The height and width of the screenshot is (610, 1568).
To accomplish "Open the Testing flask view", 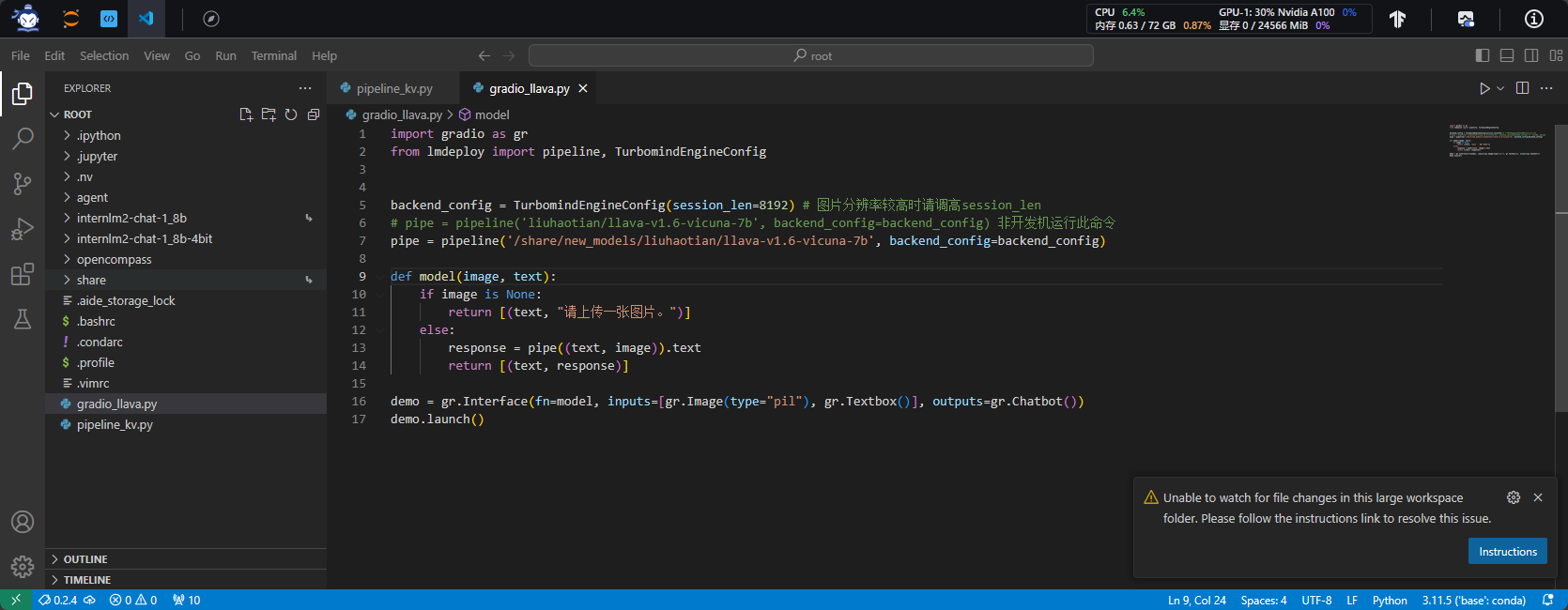I will tap(23, 319).
